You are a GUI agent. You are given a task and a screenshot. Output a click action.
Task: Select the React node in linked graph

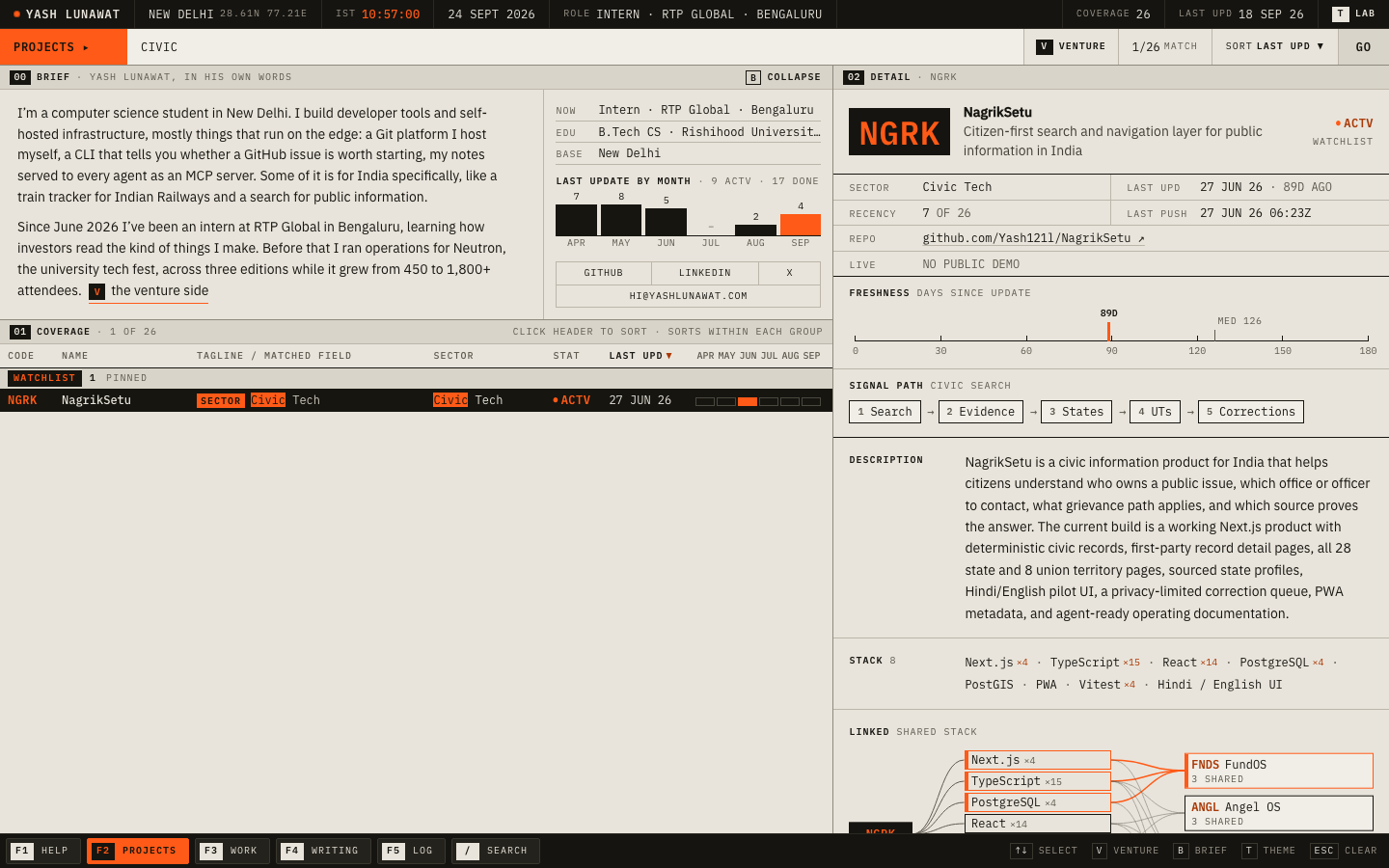tap(1038, 824)
